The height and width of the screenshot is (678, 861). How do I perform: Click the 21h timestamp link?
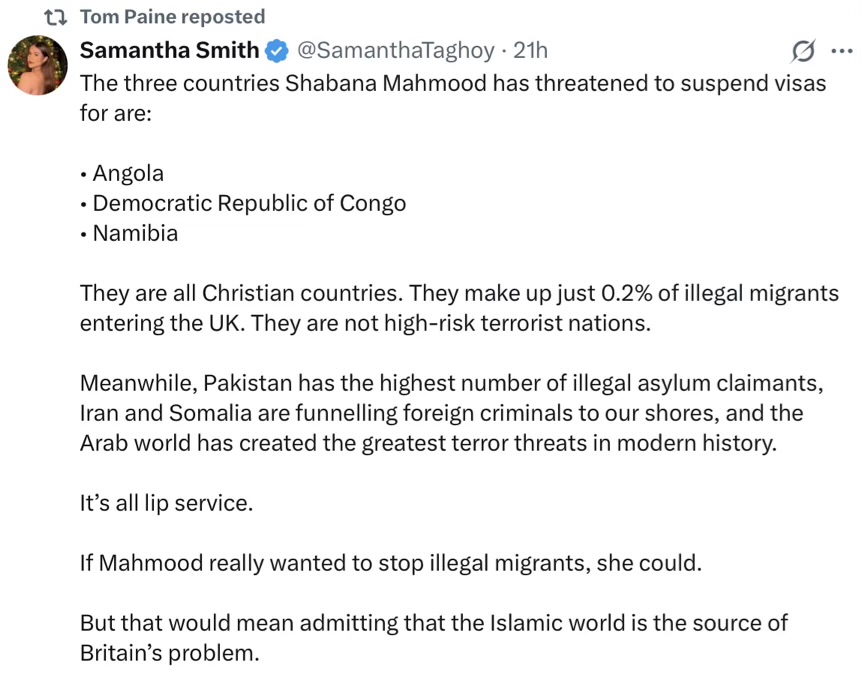[x=530, y=50]
